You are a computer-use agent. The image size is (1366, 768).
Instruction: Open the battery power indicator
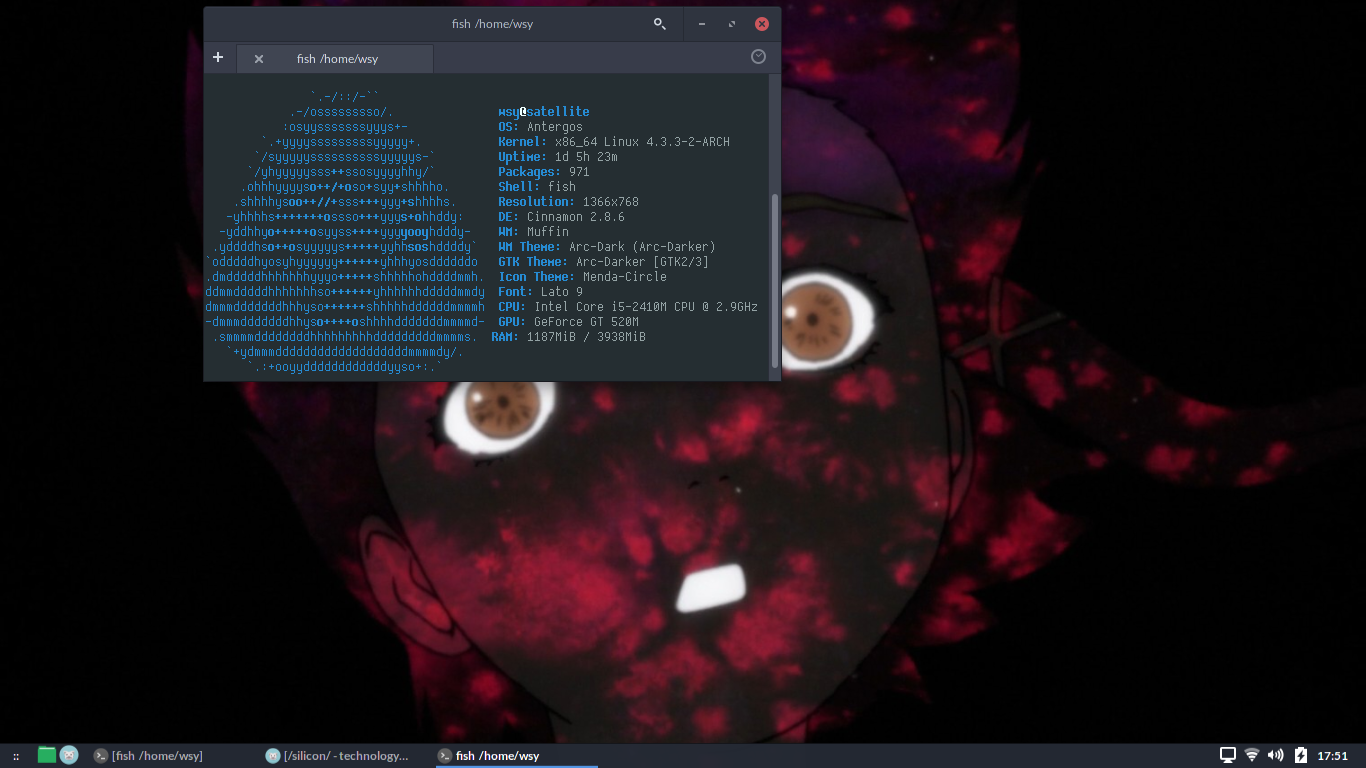[1301, 755]
